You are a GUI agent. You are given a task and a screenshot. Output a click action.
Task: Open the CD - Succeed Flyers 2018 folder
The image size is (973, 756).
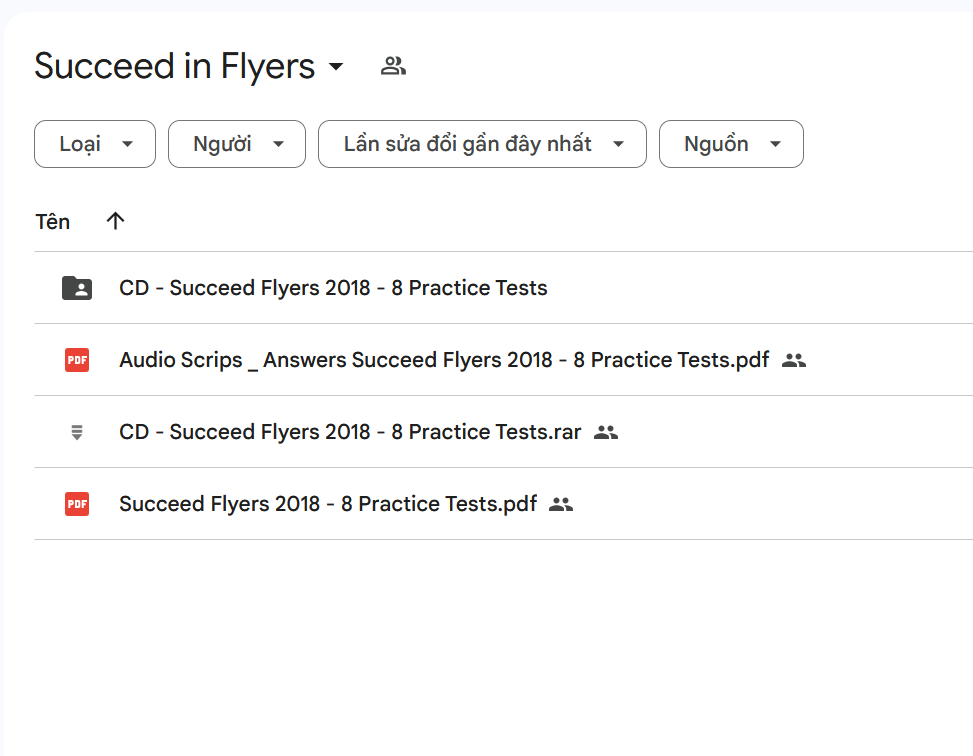point(333,288)
